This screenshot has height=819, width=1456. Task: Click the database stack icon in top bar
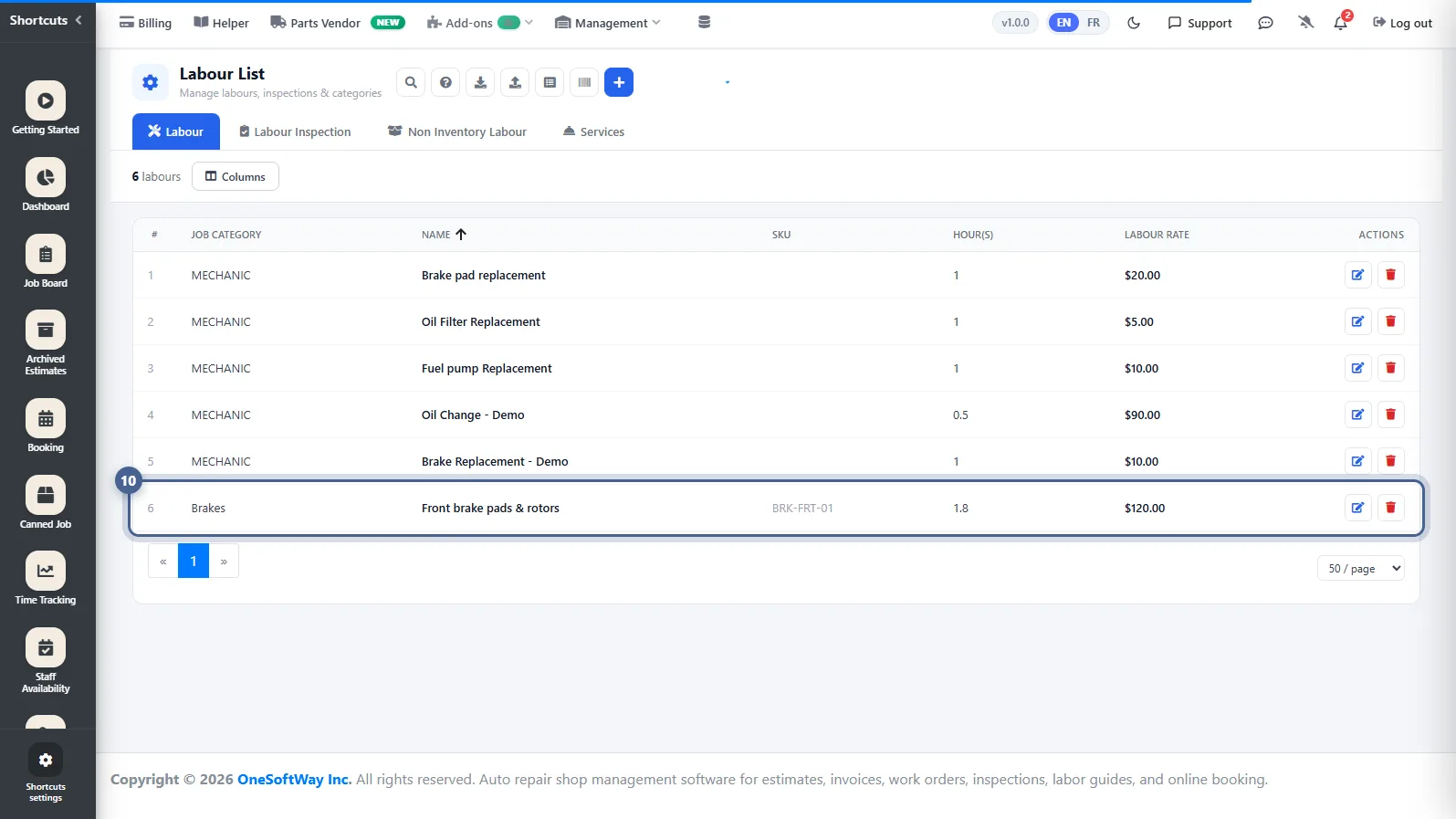[704, 23]
